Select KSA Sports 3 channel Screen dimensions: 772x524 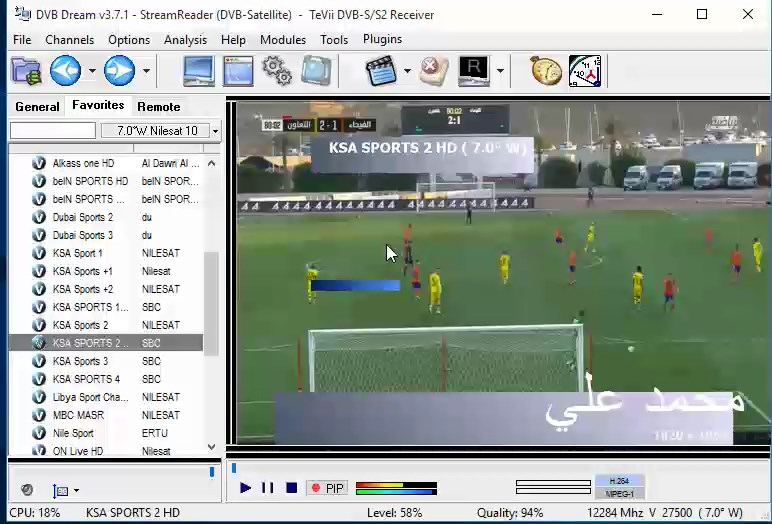pyautogui.click(x=106, y=361)
